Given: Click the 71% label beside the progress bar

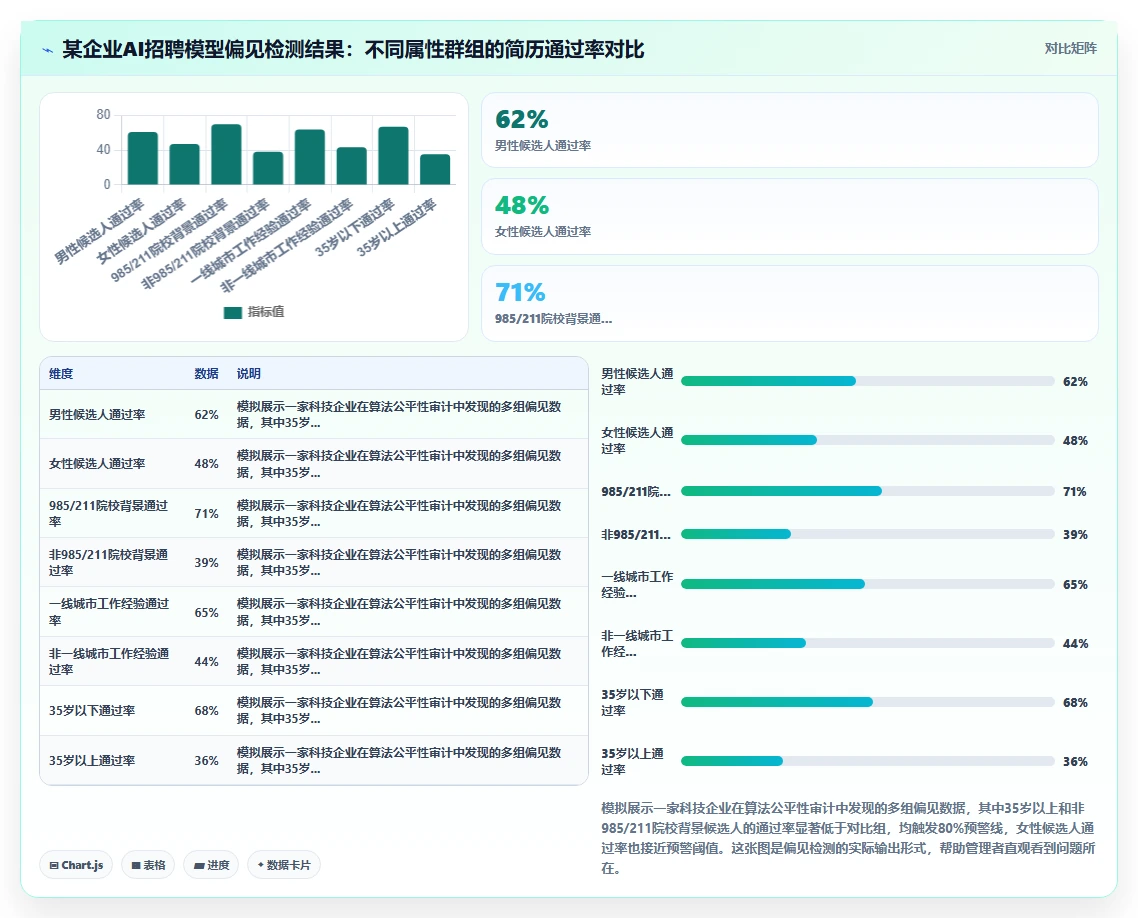Looking at the screenshot, I should pos(1075,492).
